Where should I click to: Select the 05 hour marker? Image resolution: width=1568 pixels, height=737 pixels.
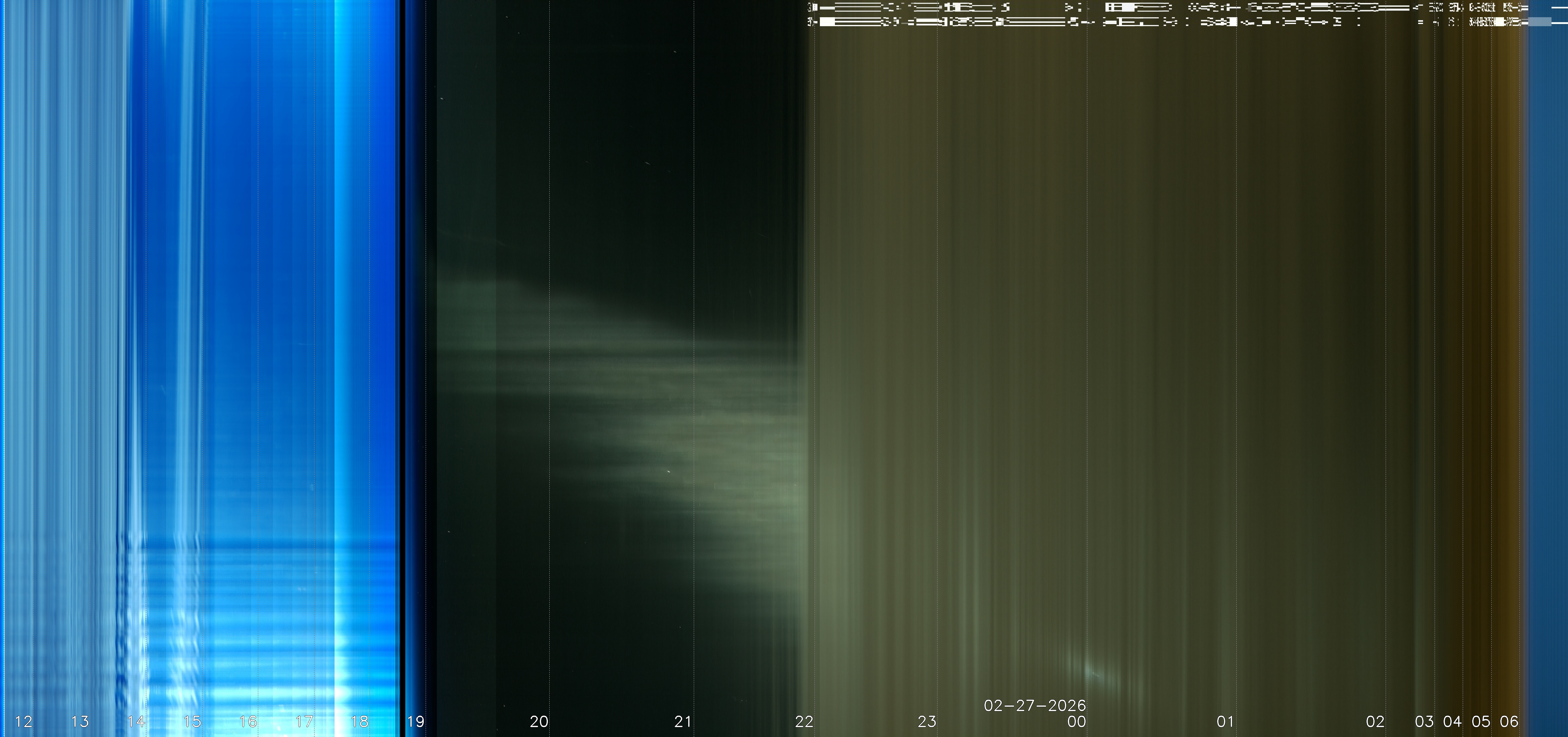point(1481,722)
